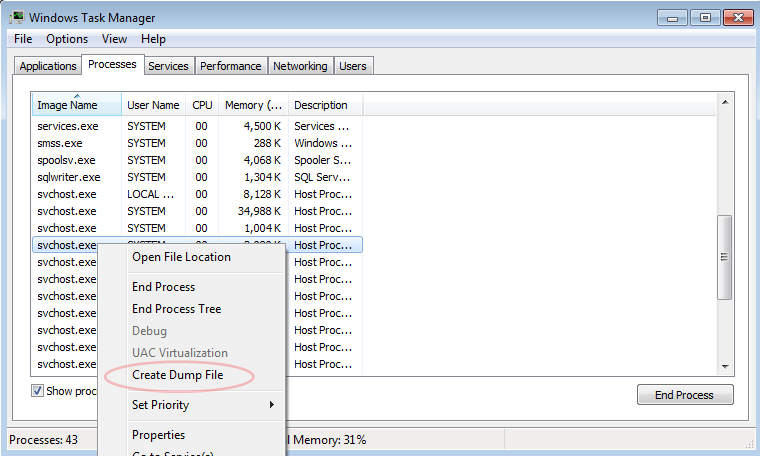This screenshot has width=760, height=456.
Task: Sort by Image Name column header
Action: (77, 105)
